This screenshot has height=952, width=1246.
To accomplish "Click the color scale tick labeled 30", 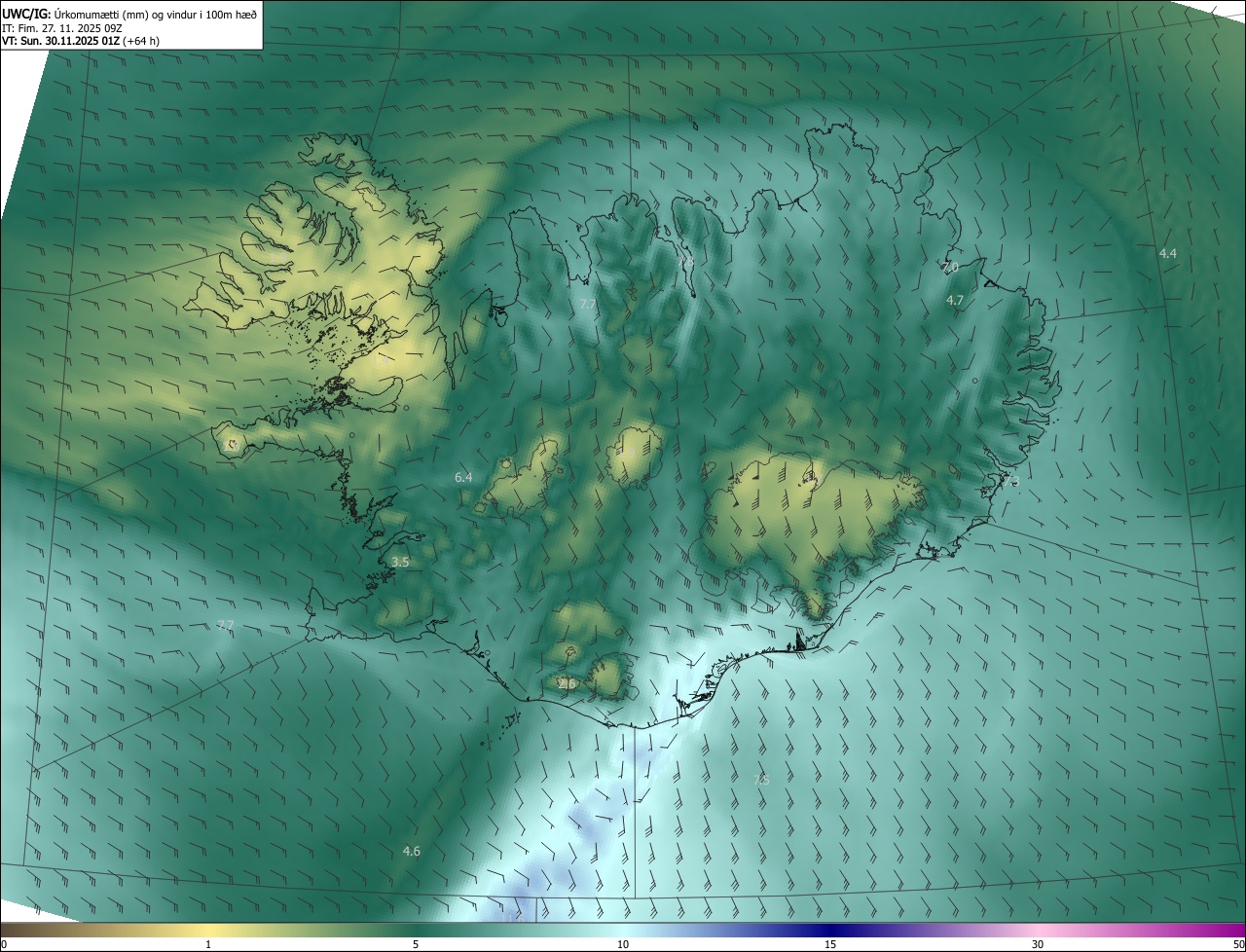I will [1038, 944].
